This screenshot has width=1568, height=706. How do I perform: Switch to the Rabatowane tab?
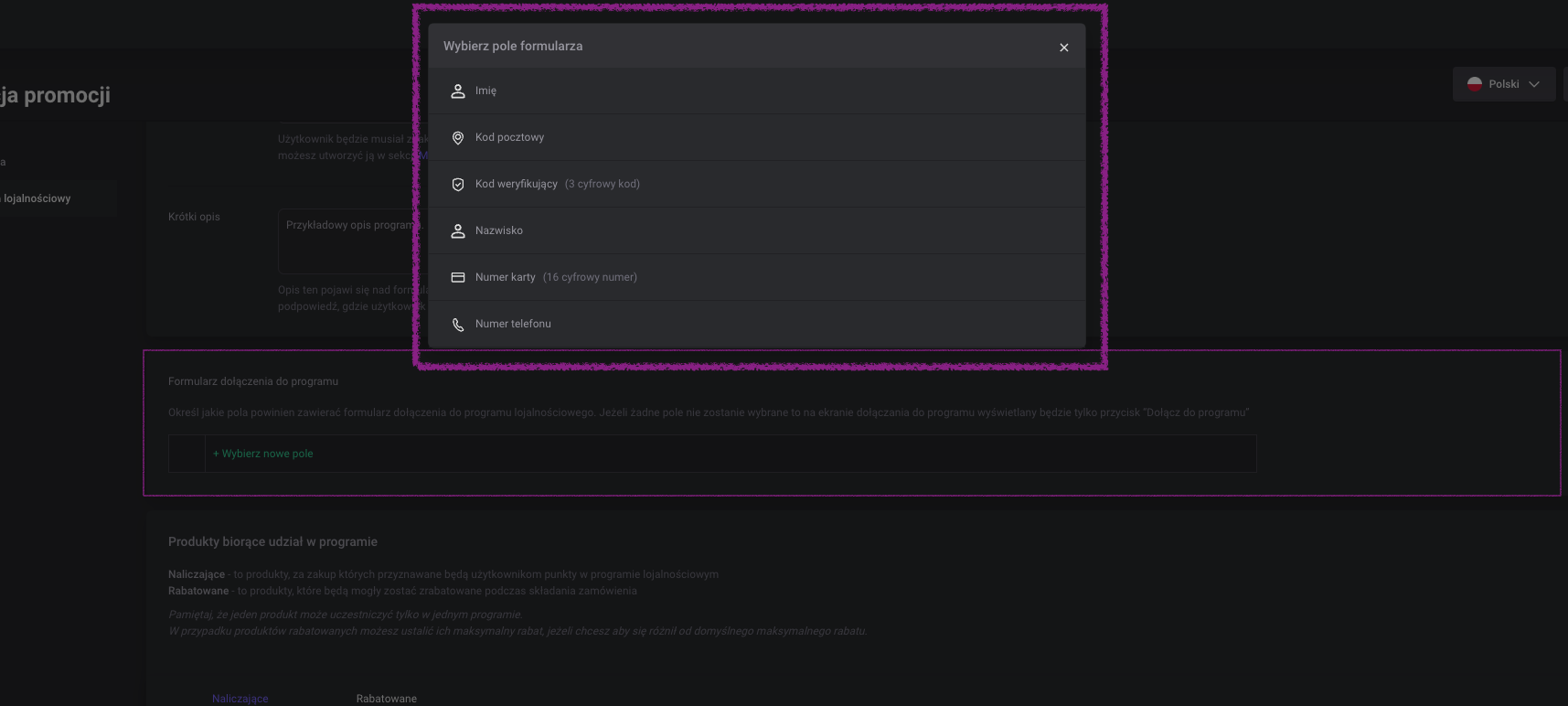point(387,699)
